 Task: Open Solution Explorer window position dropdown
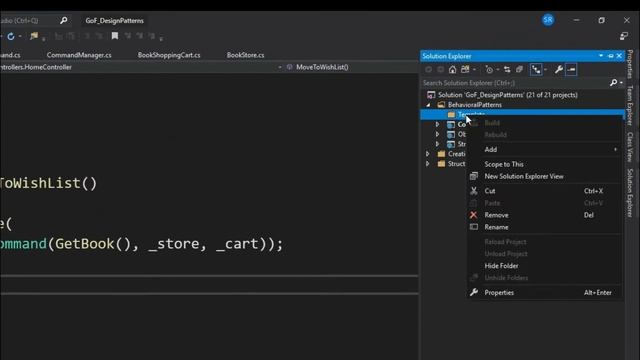(x=601, y=56)
